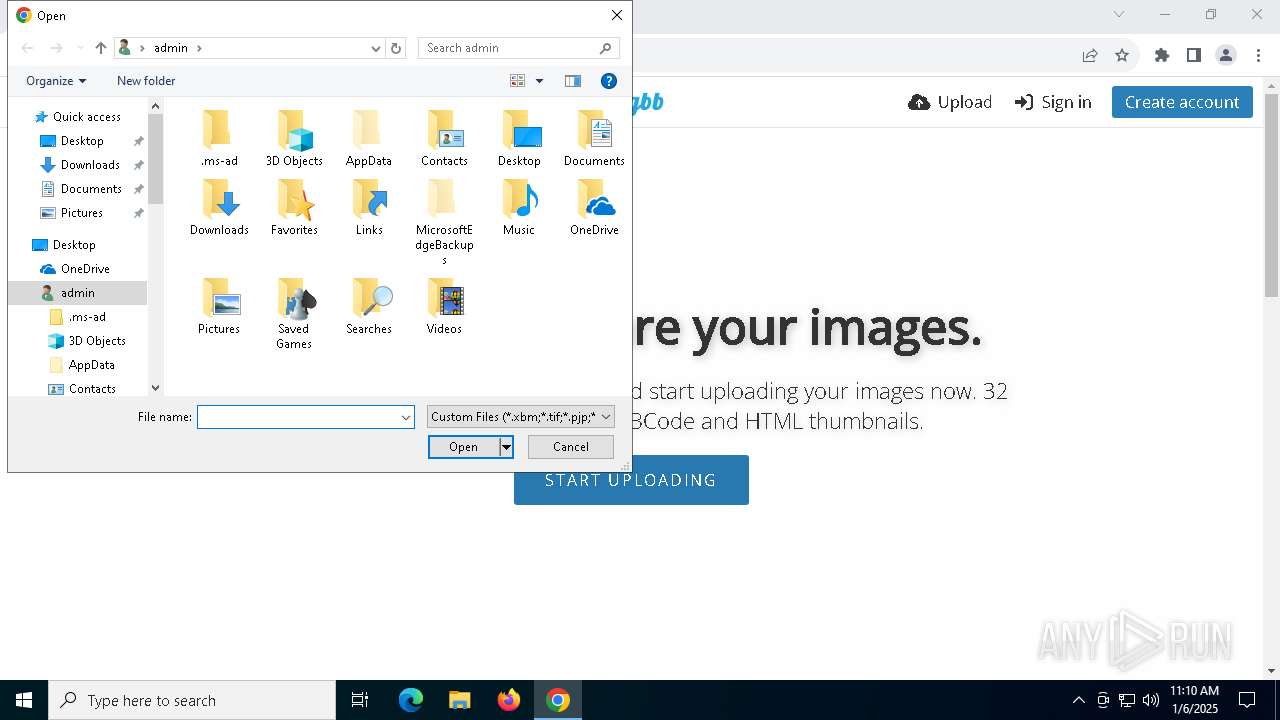The image size is (1280, 720).
Task: Open the .ms-ad folder in file list
Action: pos(218,138)
